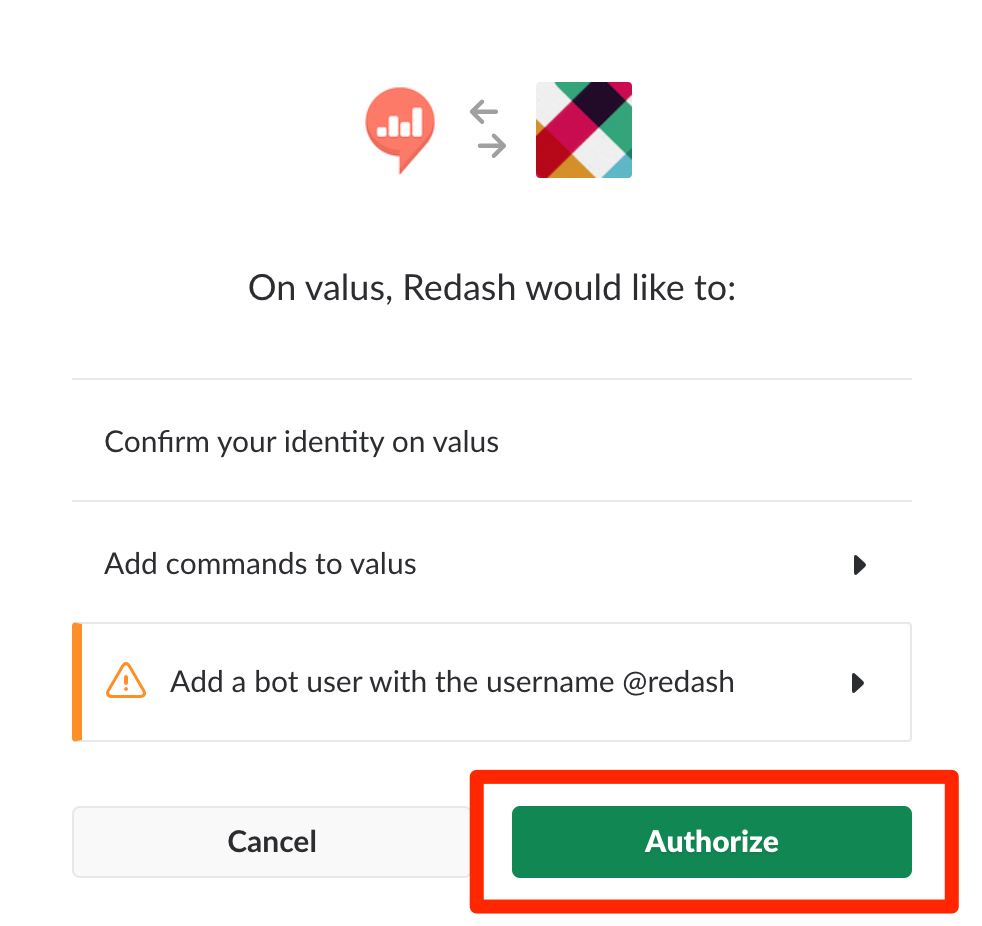Authorize the Redash integration

point(711,841)
